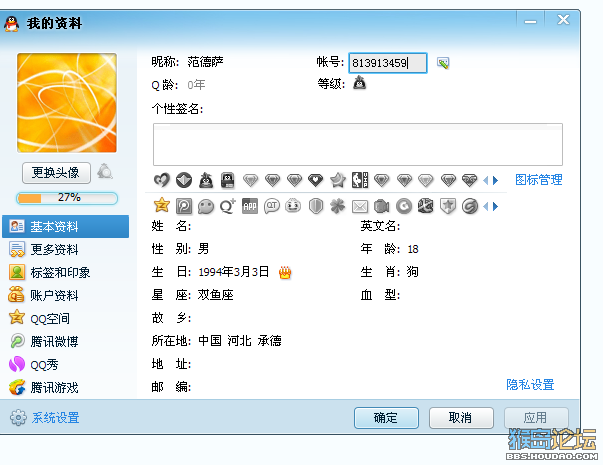603x465 pixels.
Task: Click the plain shield icon
Action: [x=316, y=206]
